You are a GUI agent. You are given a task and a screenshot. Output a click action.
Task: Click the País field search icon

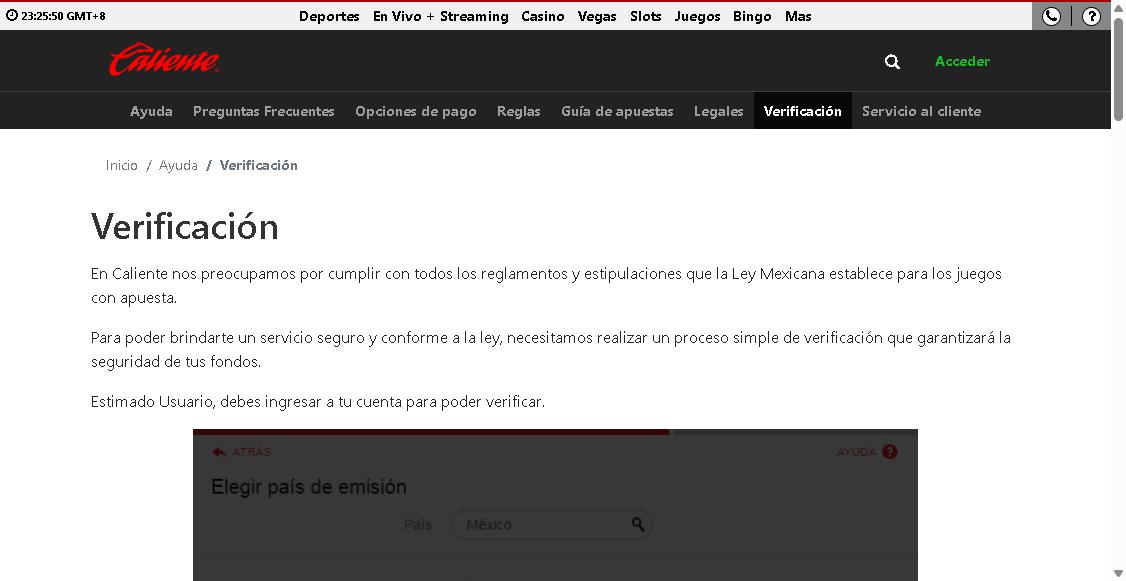tap(638, 524)
